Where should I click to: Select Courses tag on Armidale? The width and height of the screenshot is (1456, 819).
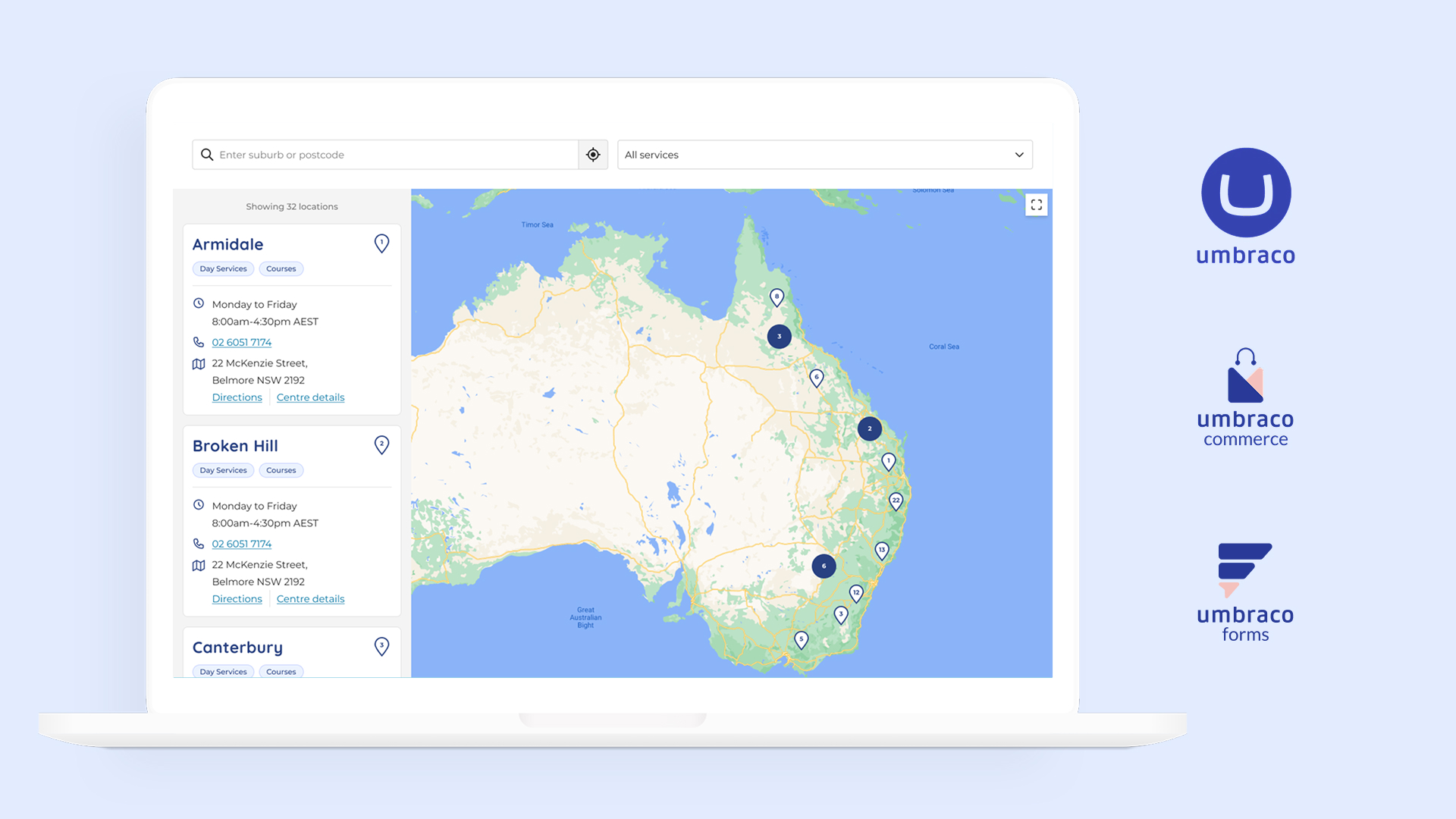click(281, 268)
